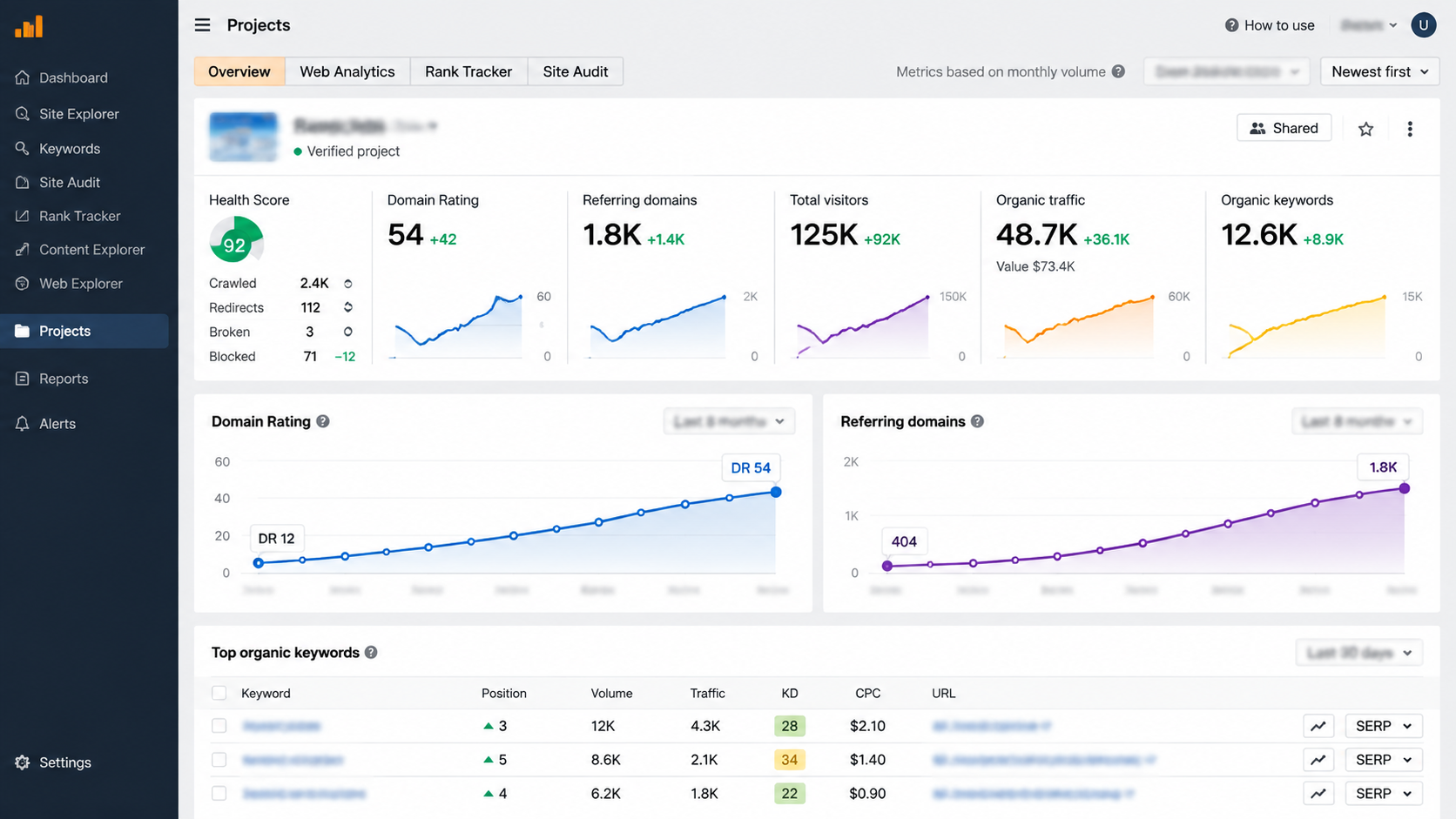Click the Site Explorer search icon
The width and height of the screenshot is (1456, 819).
click(23, 113)
